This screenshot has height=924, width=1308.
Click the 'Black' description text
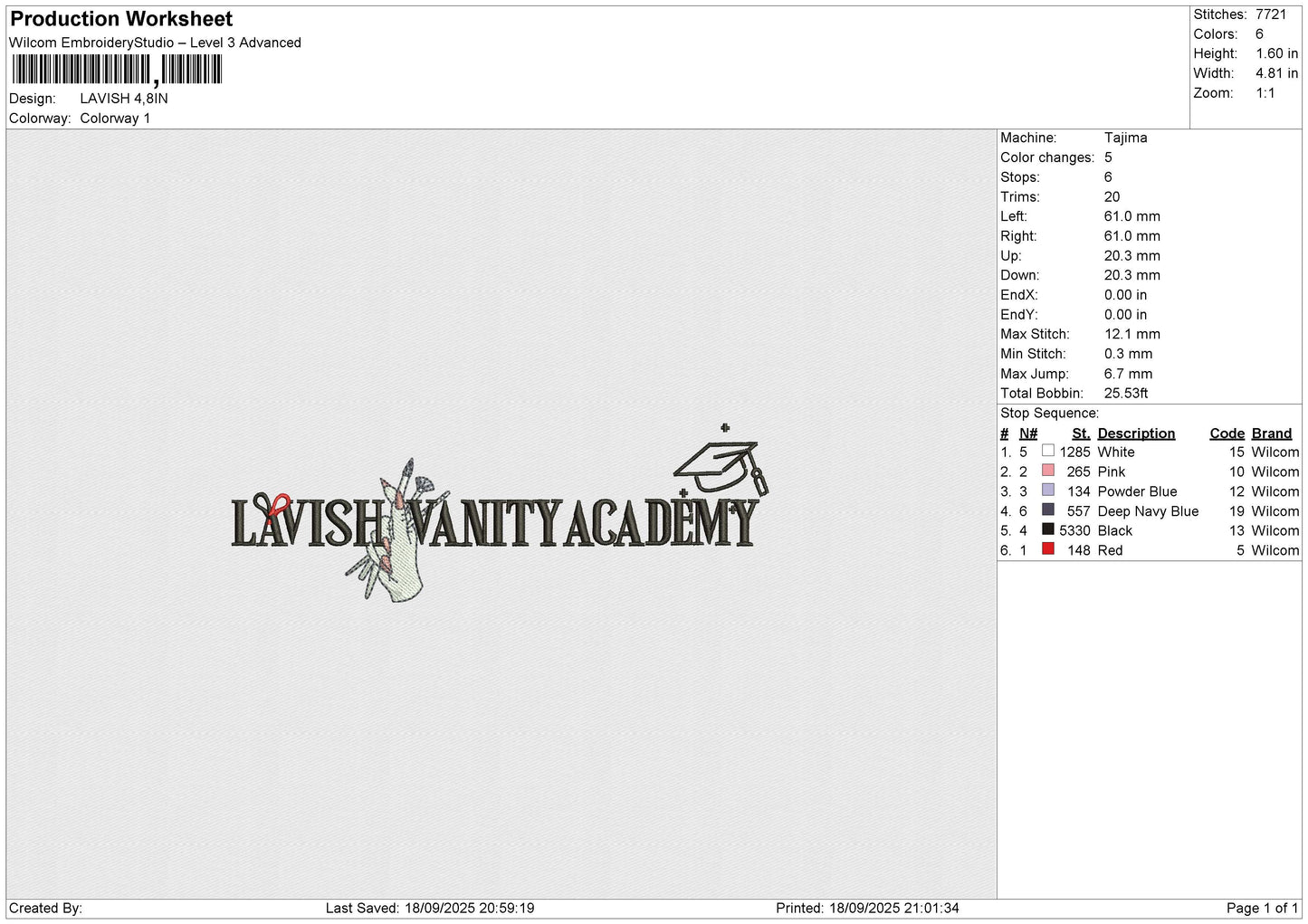[x=1114, y=531]
